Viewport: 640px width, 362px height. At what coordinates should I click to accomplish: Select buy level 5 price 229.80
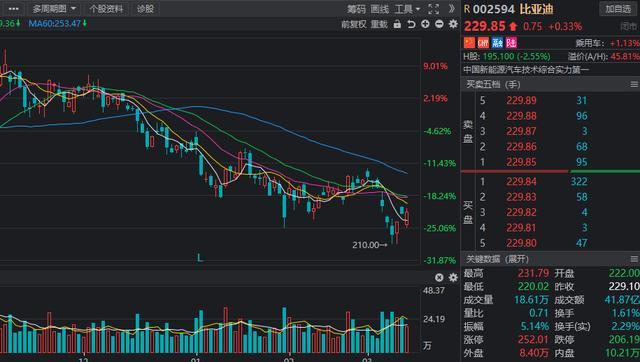pyautogui.click(x=521, y=243)
